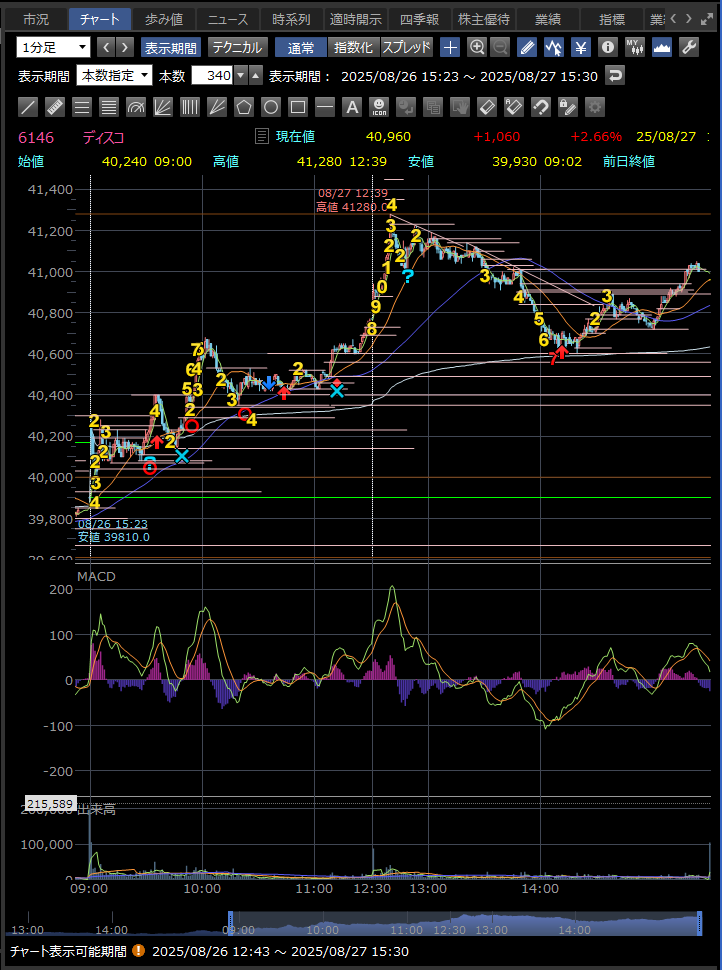This screenshot has width=722, height=970.
Task: Go to next timeframe with right chevron
Action: 125,47
